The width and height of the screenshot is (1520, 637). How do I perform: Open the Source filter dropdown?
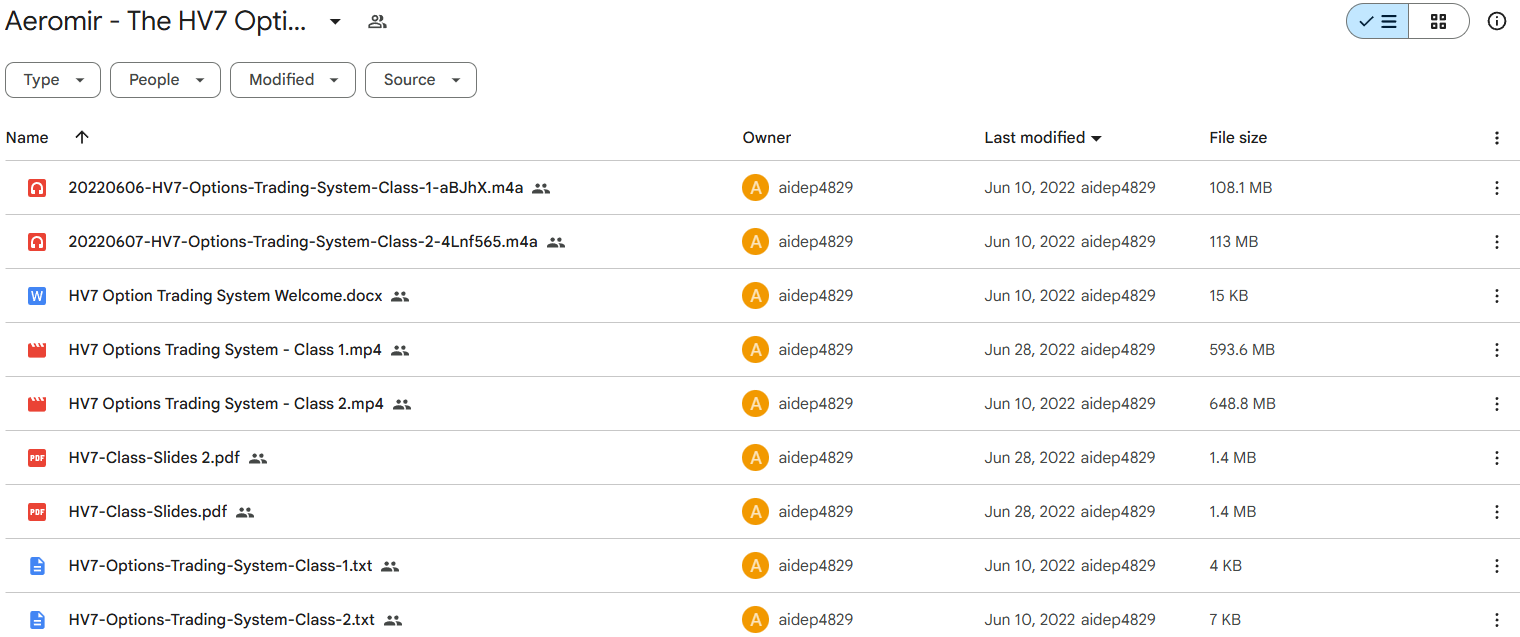(420, 80)
